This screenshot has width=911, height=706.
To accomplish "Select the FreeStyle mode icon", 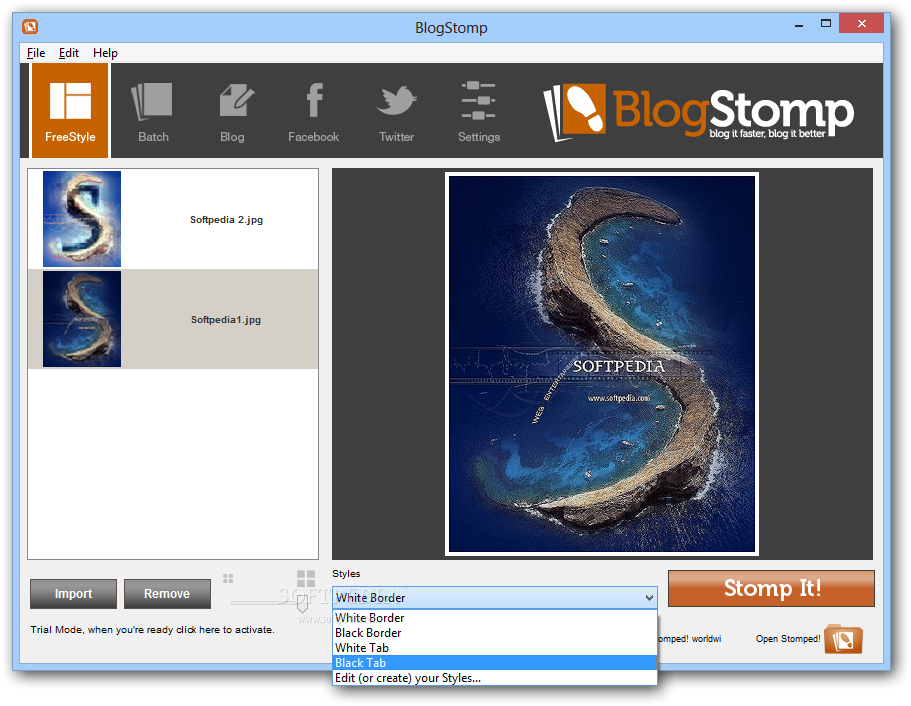I will [x=70, y=110].
